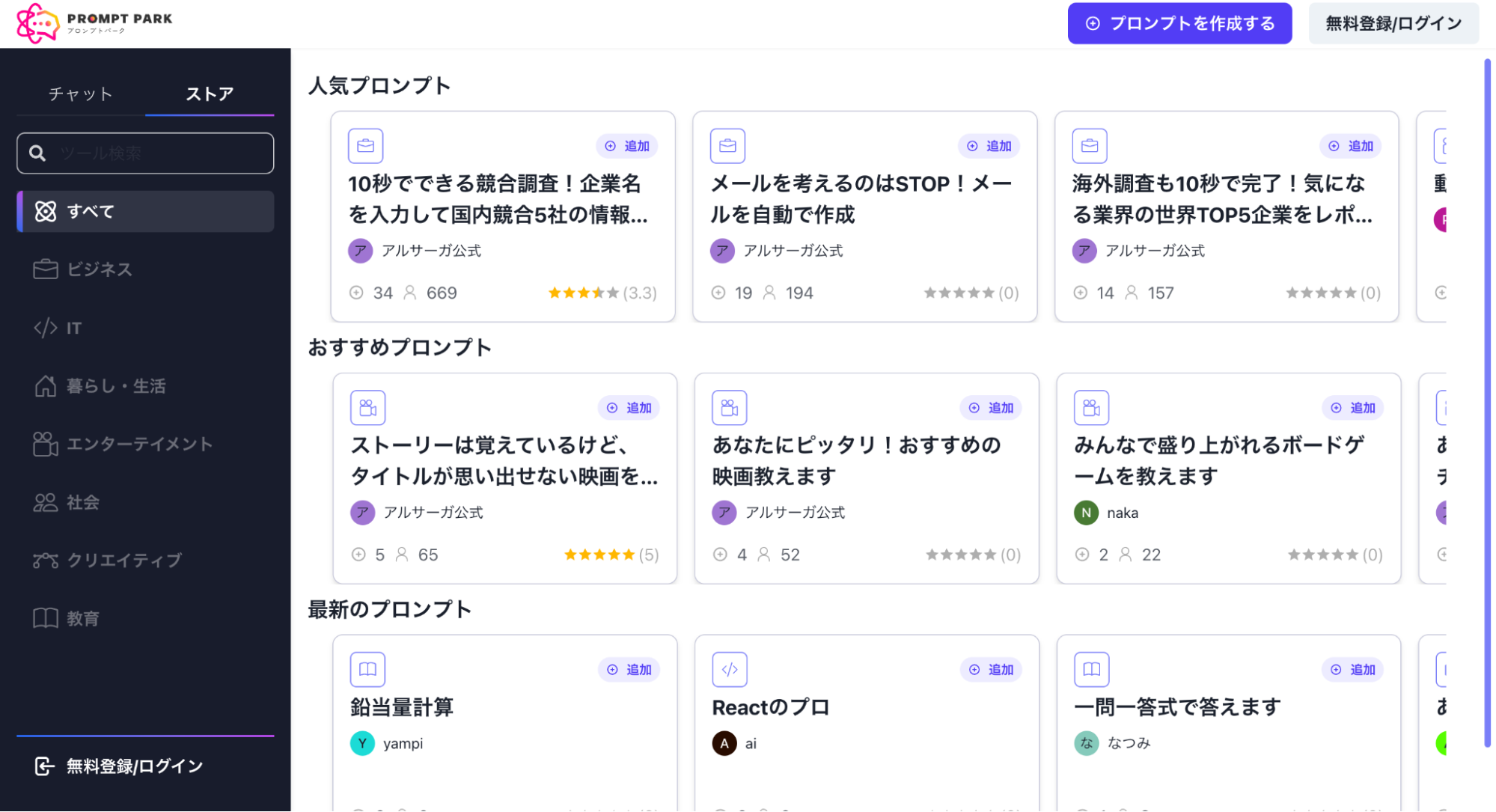Select the ストア tab
This screenshot has width=1496, height=812.
[210, 94]
